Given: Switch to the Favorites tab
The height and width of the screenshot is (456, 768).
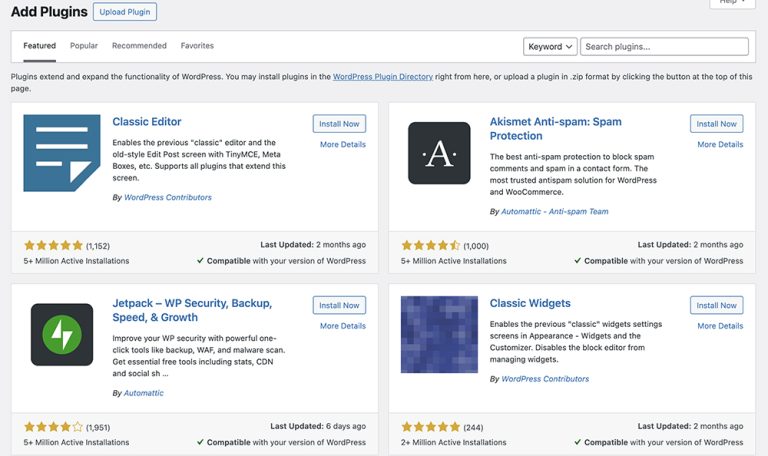Looking at the screenshot, I should (197, 46).
